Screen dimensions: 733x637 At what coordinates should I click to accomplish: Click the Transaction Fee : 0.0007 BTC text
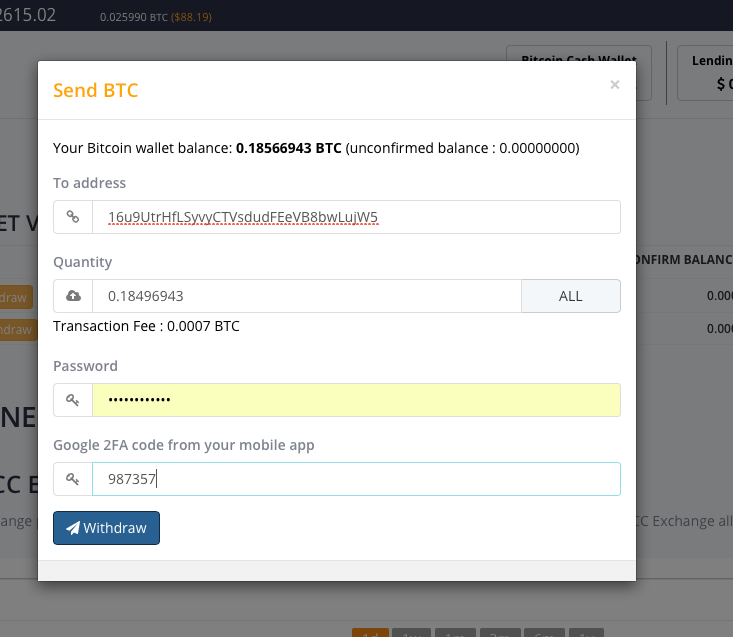tap(146, 326)
